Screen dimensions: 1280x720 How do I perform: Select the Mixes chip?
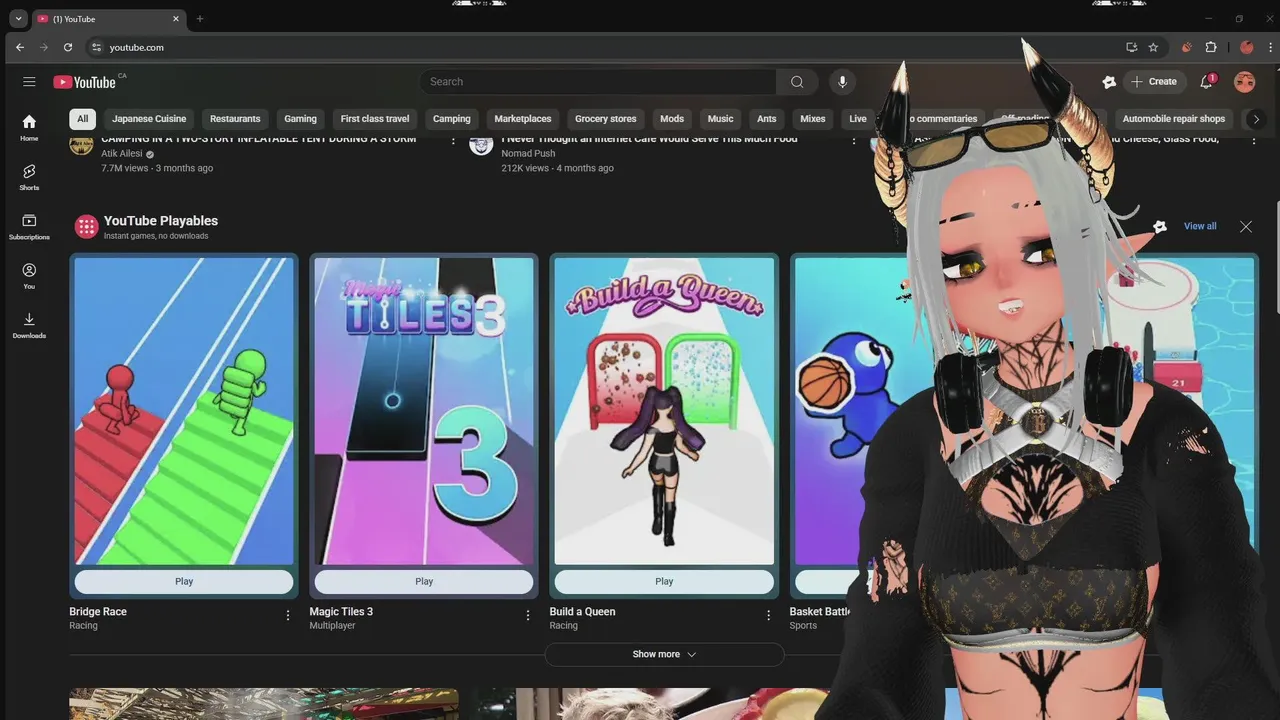click(813, 118)
